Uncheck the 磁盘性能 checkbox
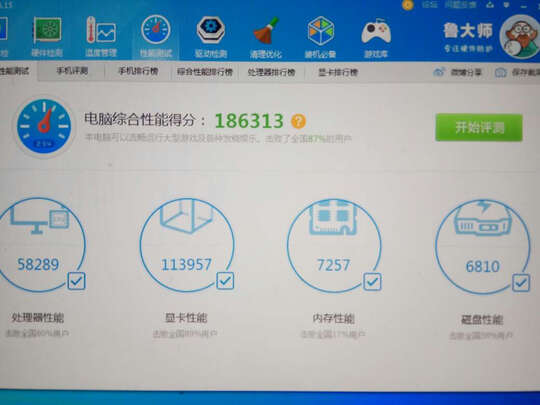Viewport: 540px width, 405px height. pyautogui.click(x=521, y=283)
